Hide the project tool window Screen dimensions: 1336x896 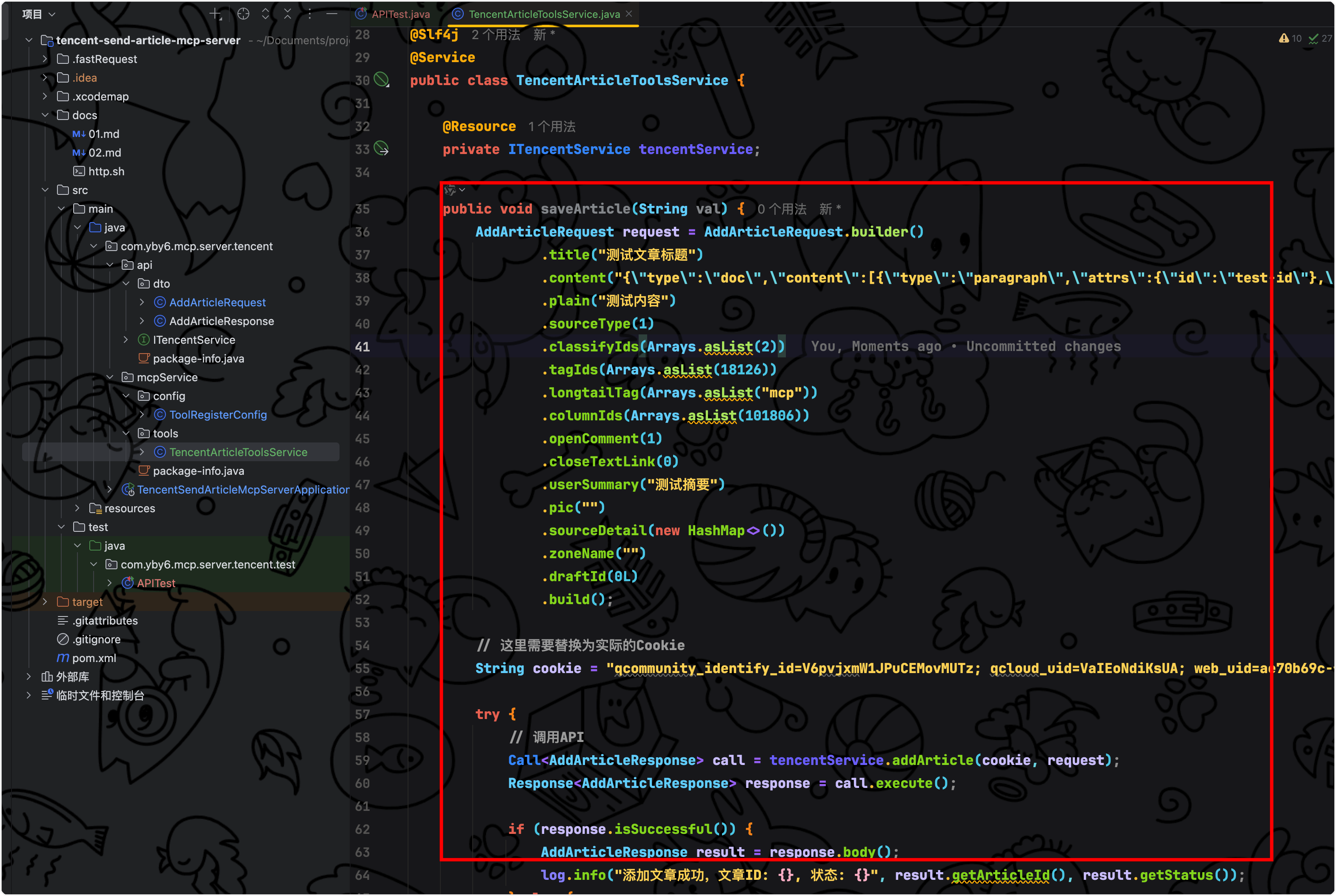click(332, 14)
